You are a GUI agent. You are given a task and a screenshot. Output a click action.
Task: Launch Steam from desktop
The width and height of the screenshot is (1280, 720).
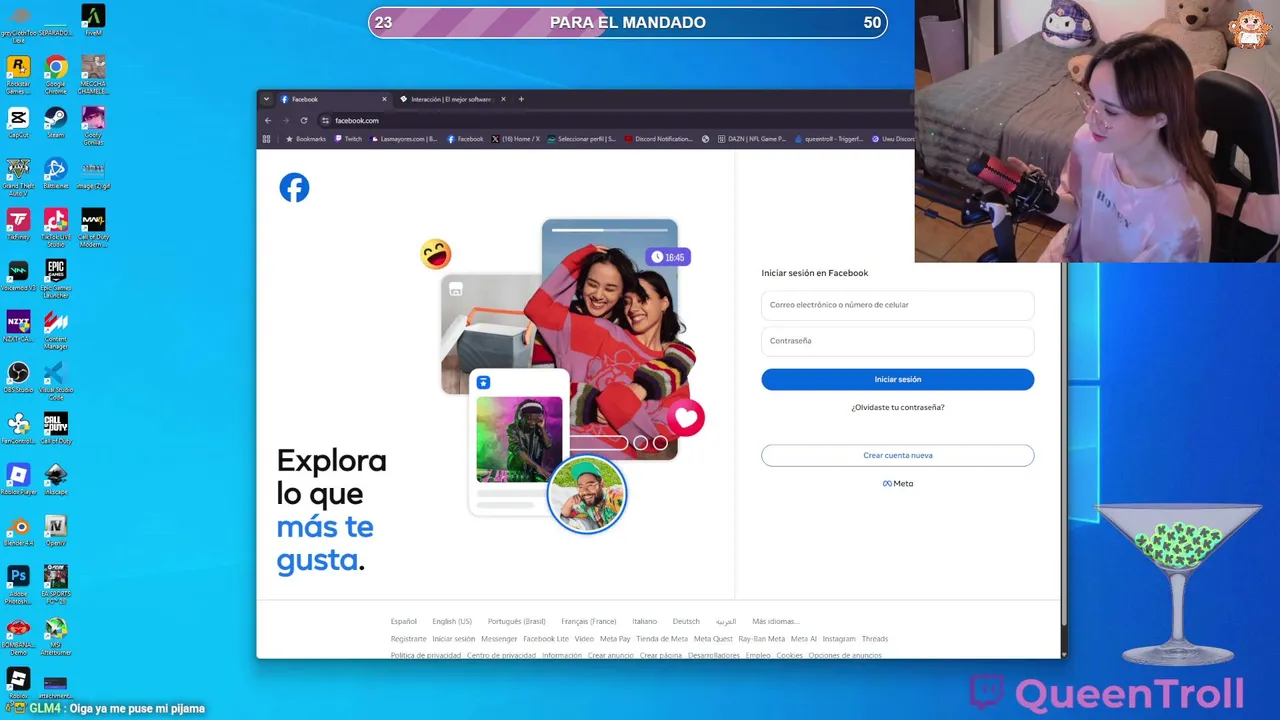(x=56, y=123)
